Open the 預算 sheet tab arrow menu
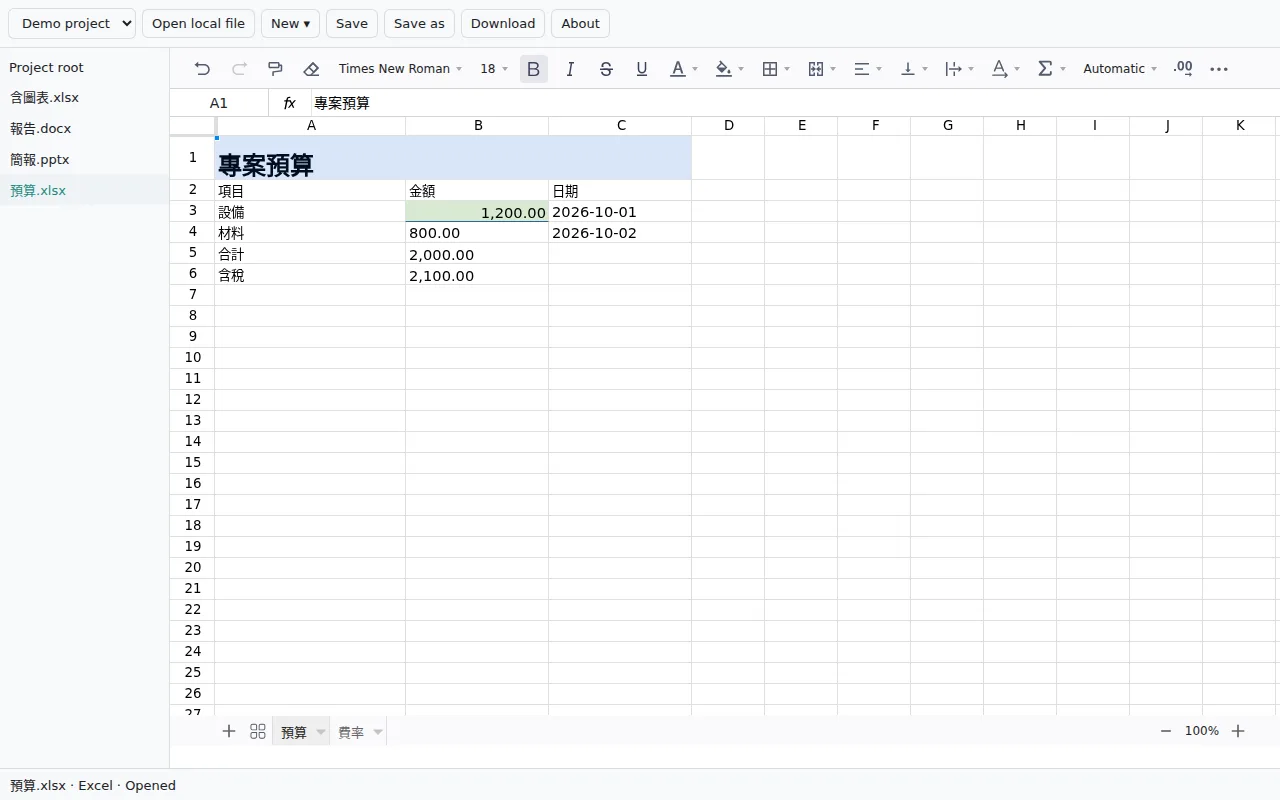The width and height of the screenshot is (1280, 800). click(321, 733)
